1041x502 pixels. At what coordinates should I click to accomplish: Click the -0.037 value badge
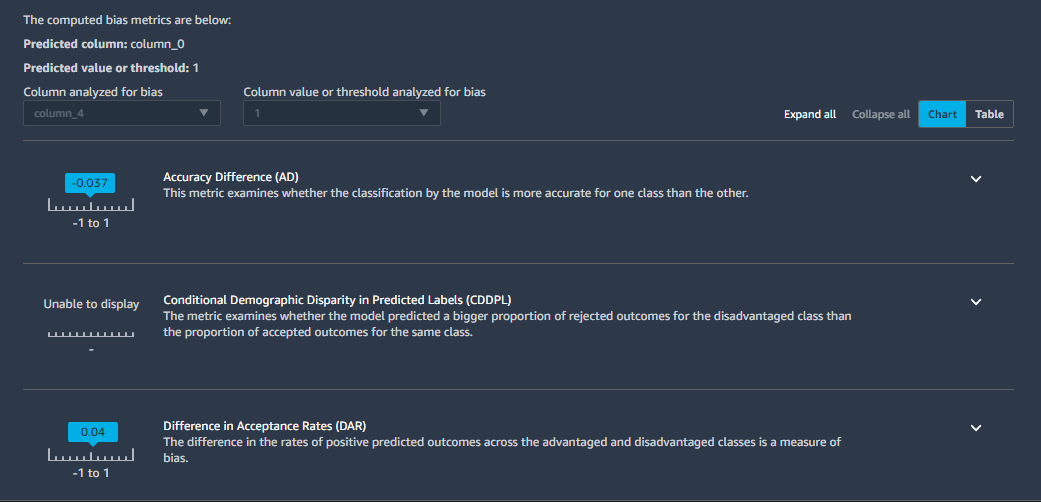coord(91,183)
